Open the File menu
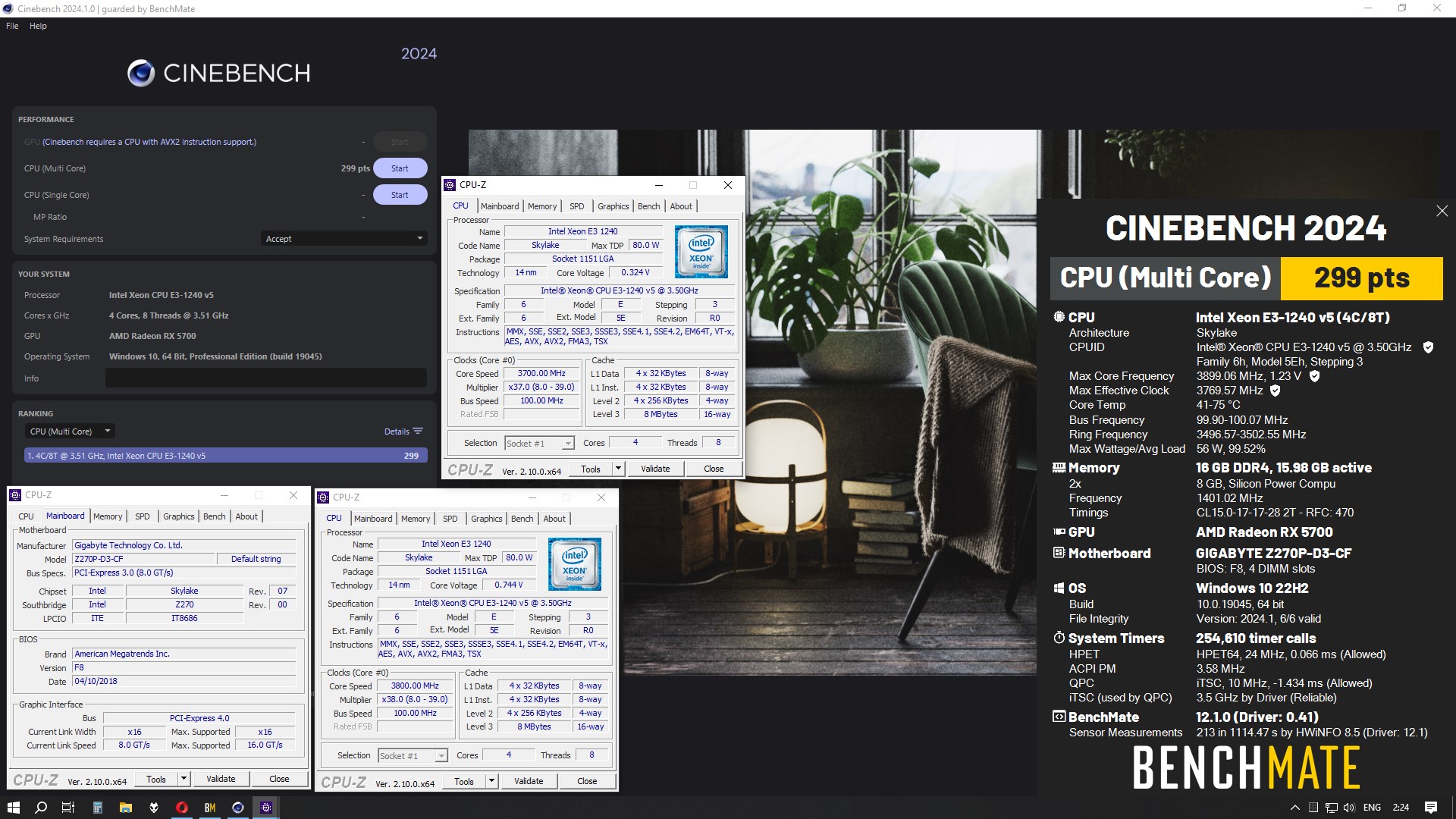The height and width of the screenshot is (819, 1456). tap(12, 26)
